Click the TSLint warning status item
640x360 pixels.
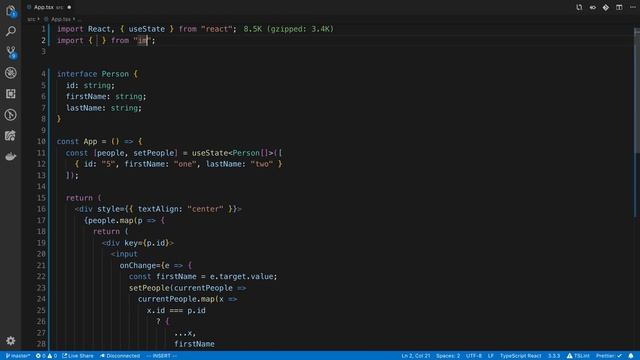(578, 356)
